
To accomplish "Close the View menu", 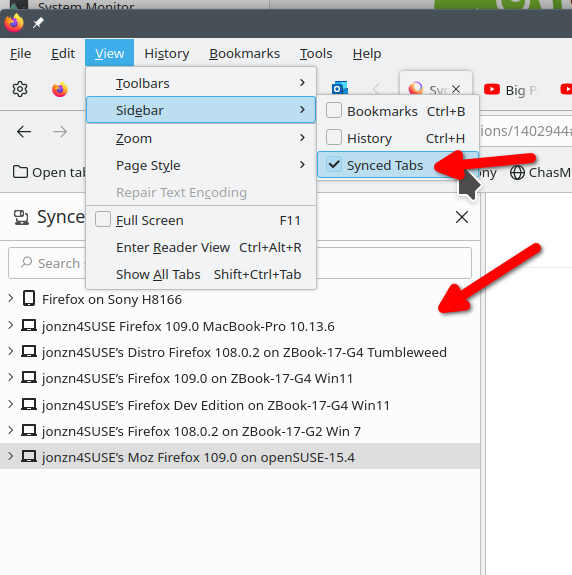I will point(110,54).
